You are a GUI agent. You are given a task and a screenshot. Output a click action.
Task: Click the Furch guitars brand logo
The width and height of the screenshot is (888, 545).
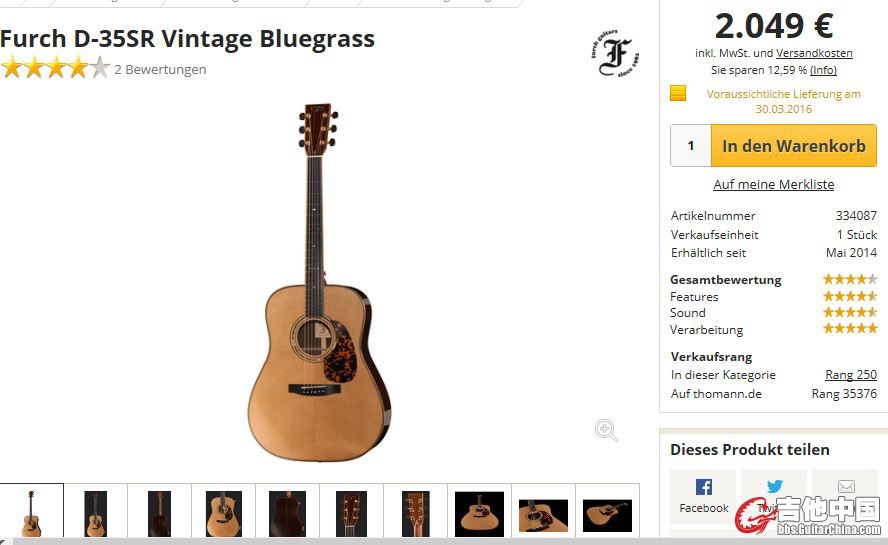pyautogui.click(x=615, y=53)
